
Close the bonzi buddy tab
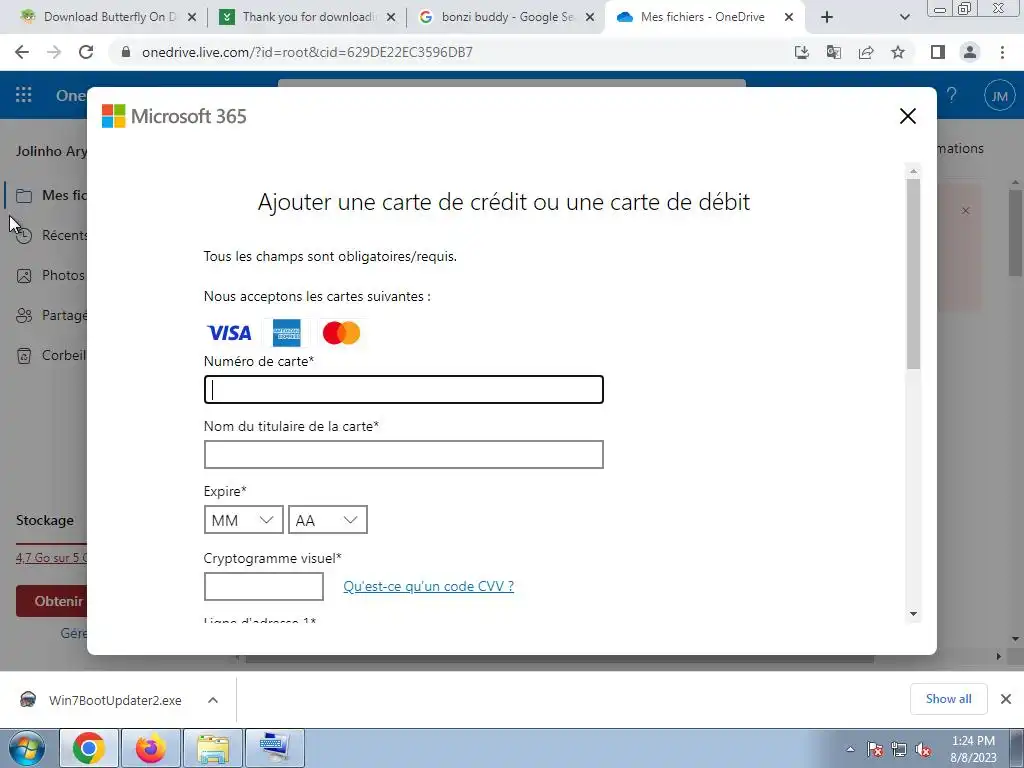coord(590,18)
